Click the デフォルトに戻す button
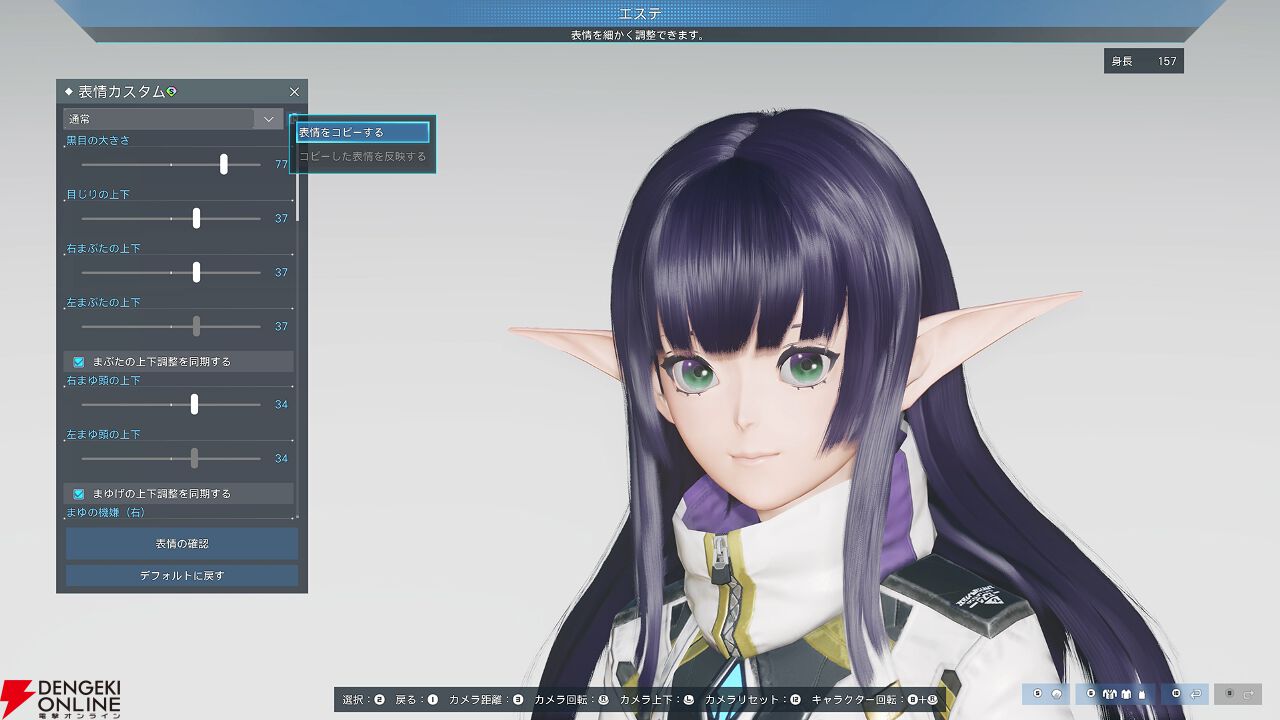The image size is (1280, 720). coord(182,576)
